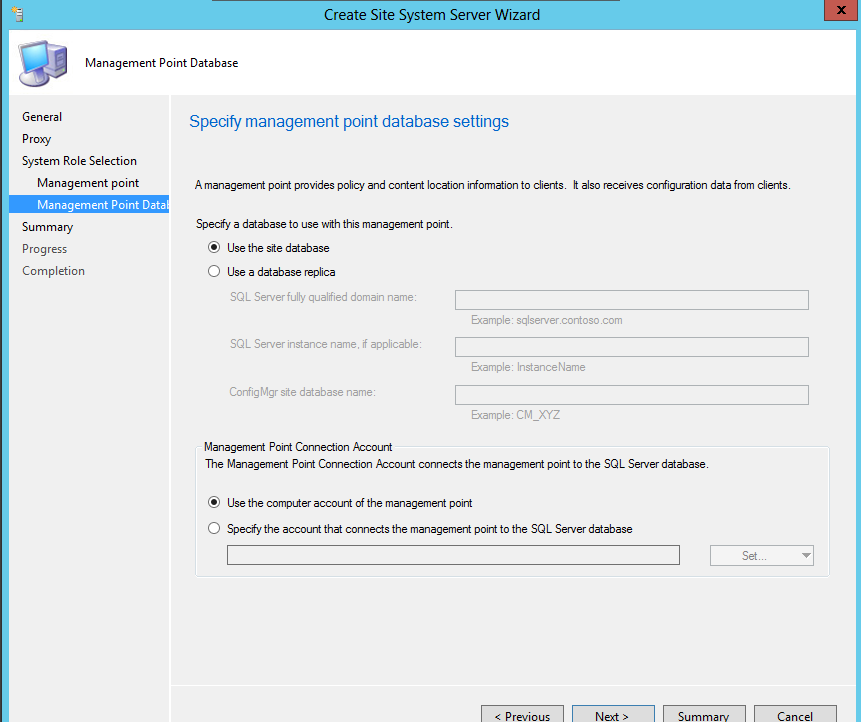The height and width of the screenshot is (722, 861).
Task: Select Use the computer account of the management point
Action: [x=213, y=504]
